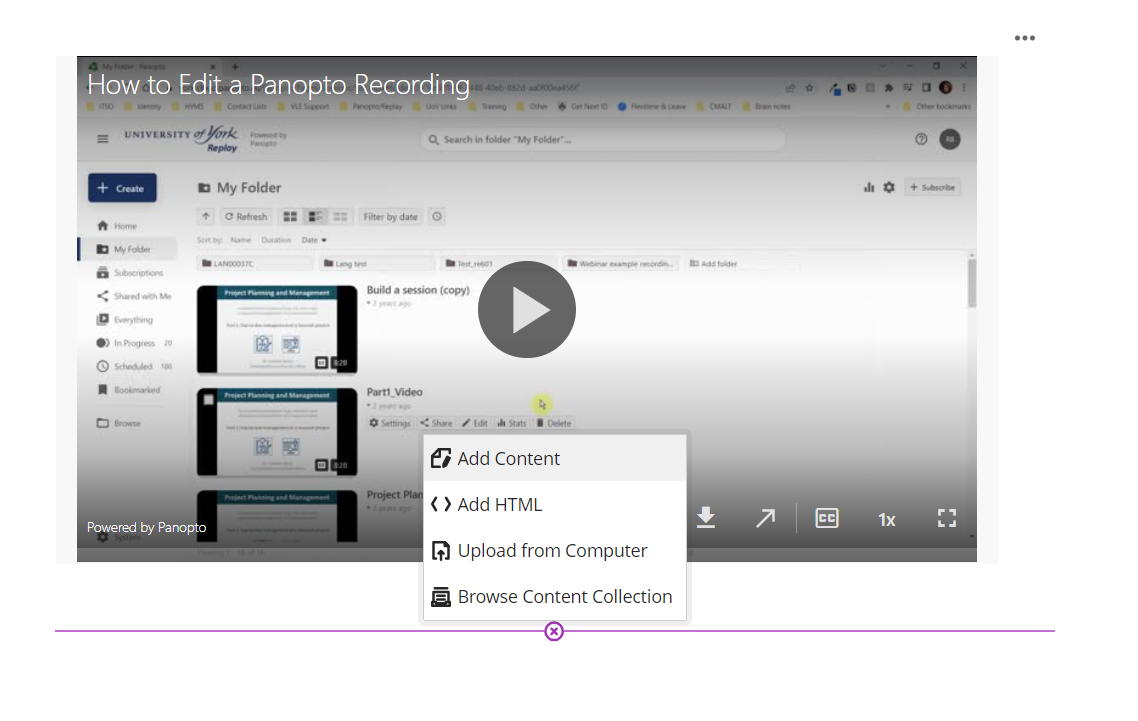1138x721 pixels.
Task: Enter fullscreen mode on the video player
Action: pos(947,518)
